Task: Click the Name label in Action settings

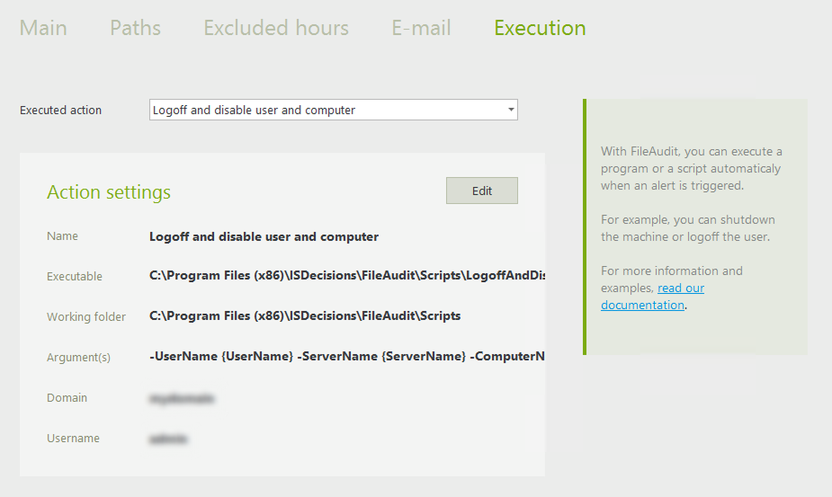Action: pyautogui.click(x=62, y=236)
